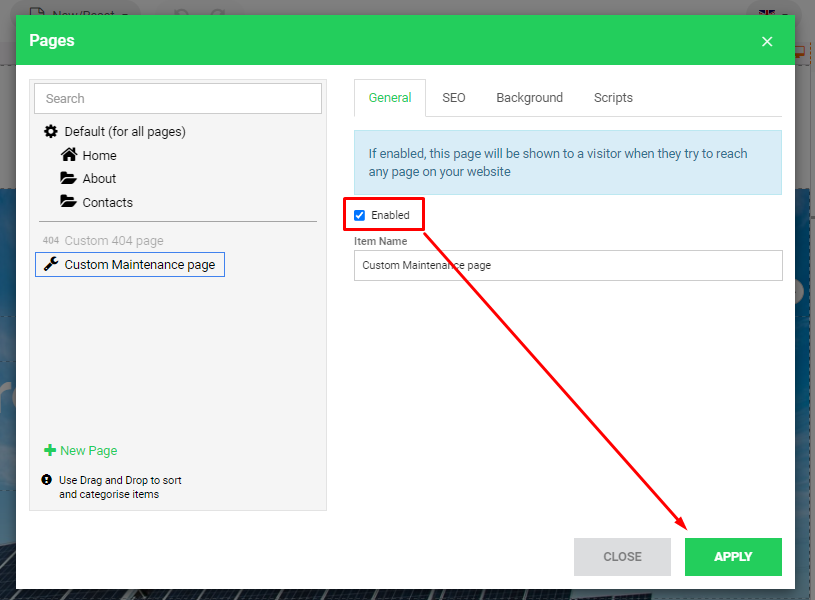815x600 pixels.
Task: Click the About page folder icon
Action: [x=68, y=178]
